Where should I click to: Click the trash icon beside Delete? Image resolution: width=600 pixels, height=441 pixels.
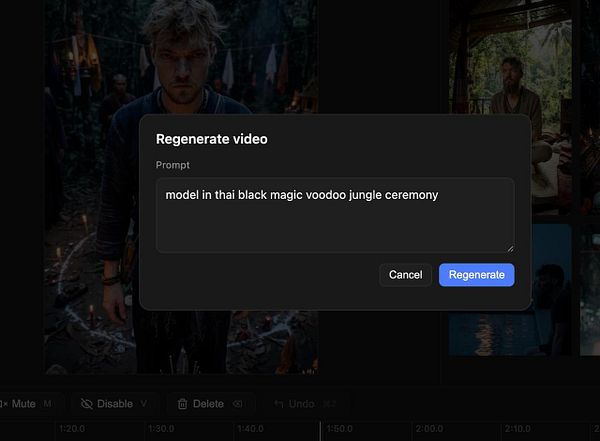[183, 404]
